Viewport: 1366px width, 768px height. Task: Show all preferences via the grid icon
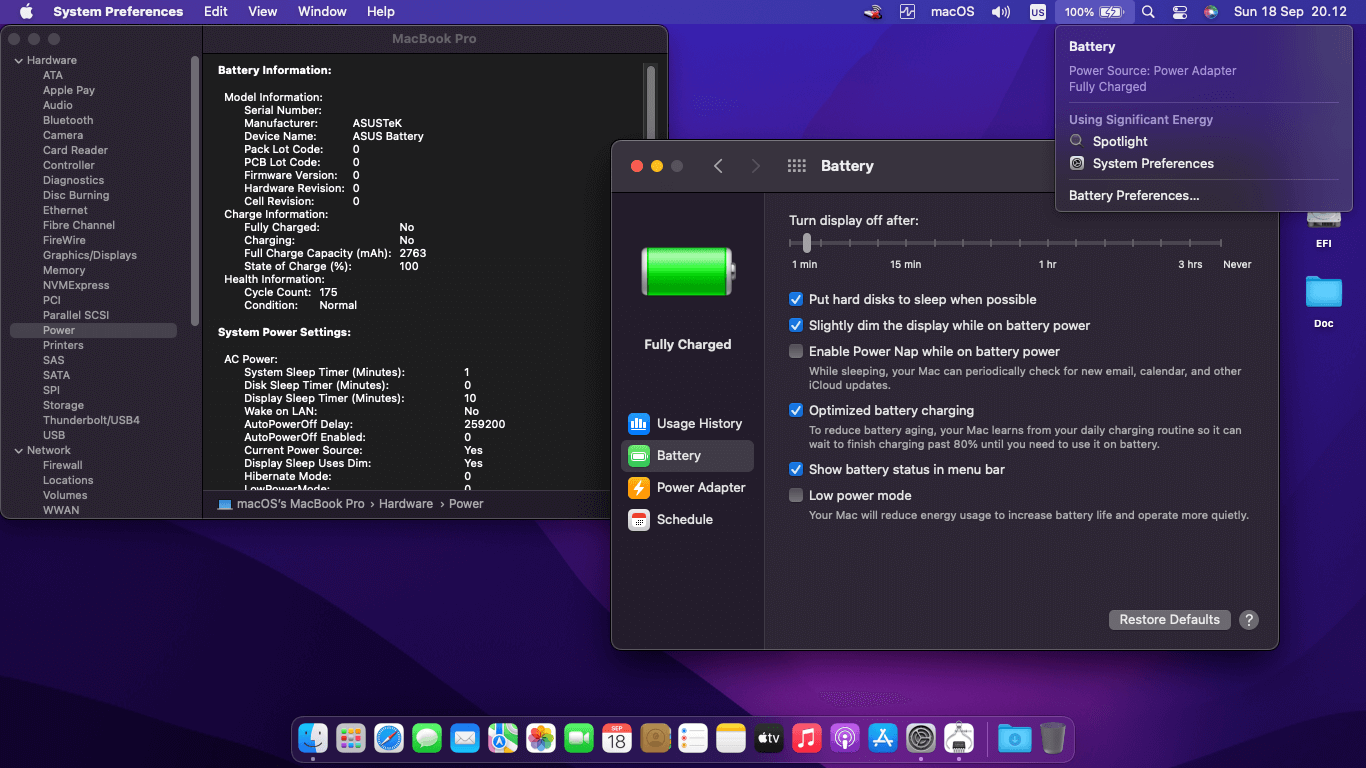[797, 166]
